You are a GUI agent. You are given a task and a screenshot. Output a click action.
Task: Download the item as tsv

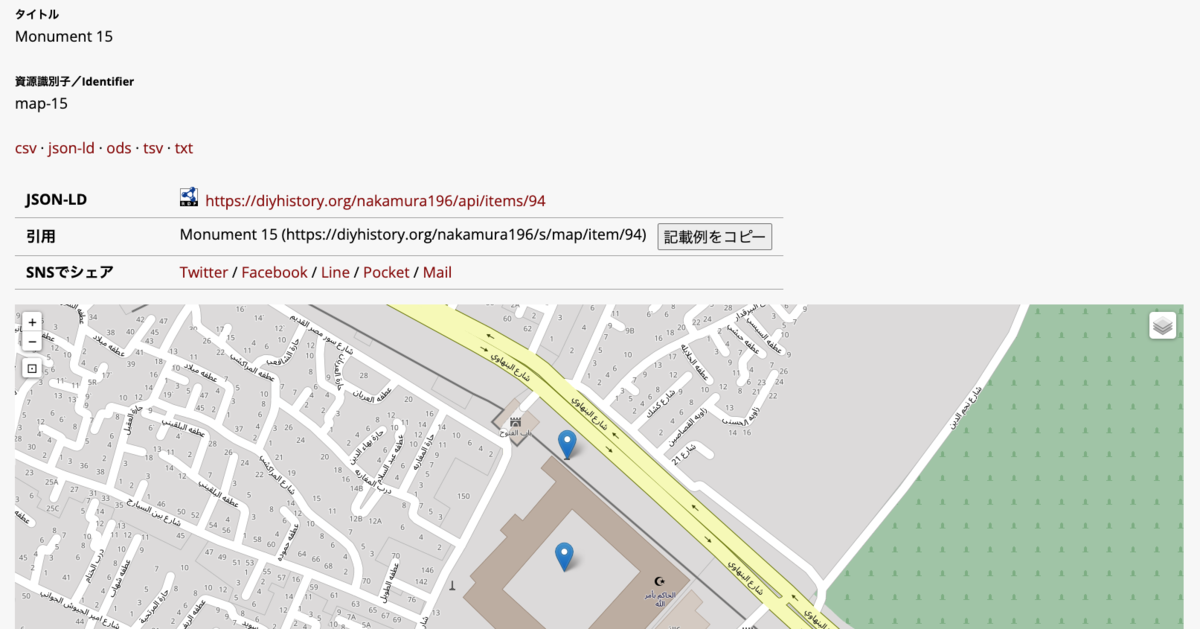152,147
